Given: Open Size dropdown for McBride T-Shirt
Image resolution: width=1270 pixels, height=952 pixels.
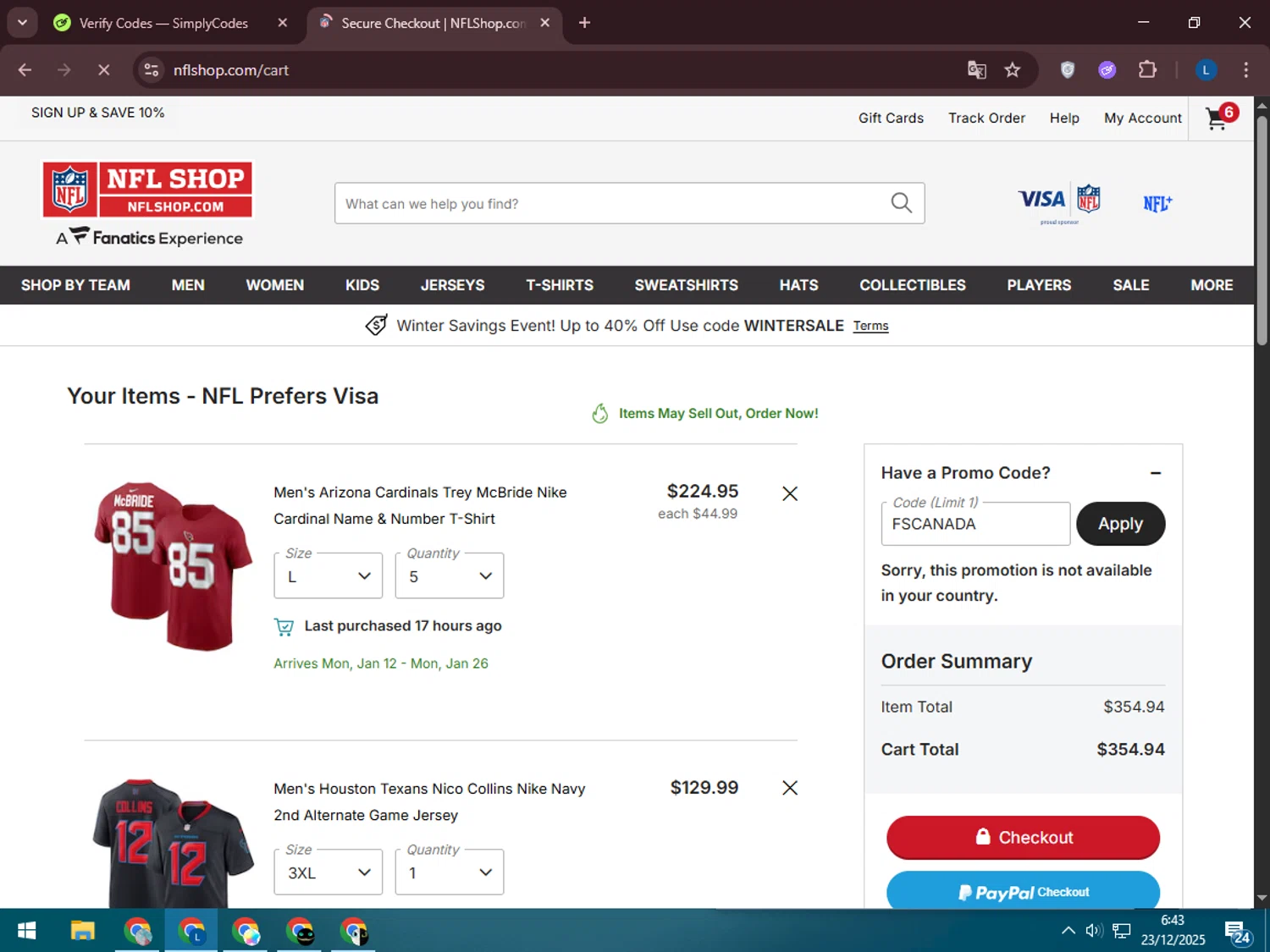Looking at the screenshot, I should pos(328,575).
